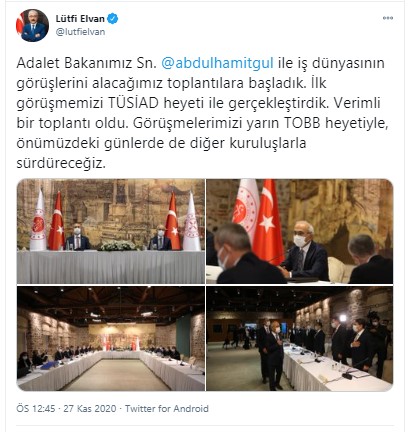409x432 pixels.
Task: Click the tweet text starting with Adalet Bakanımız
Action: [203, 113]
